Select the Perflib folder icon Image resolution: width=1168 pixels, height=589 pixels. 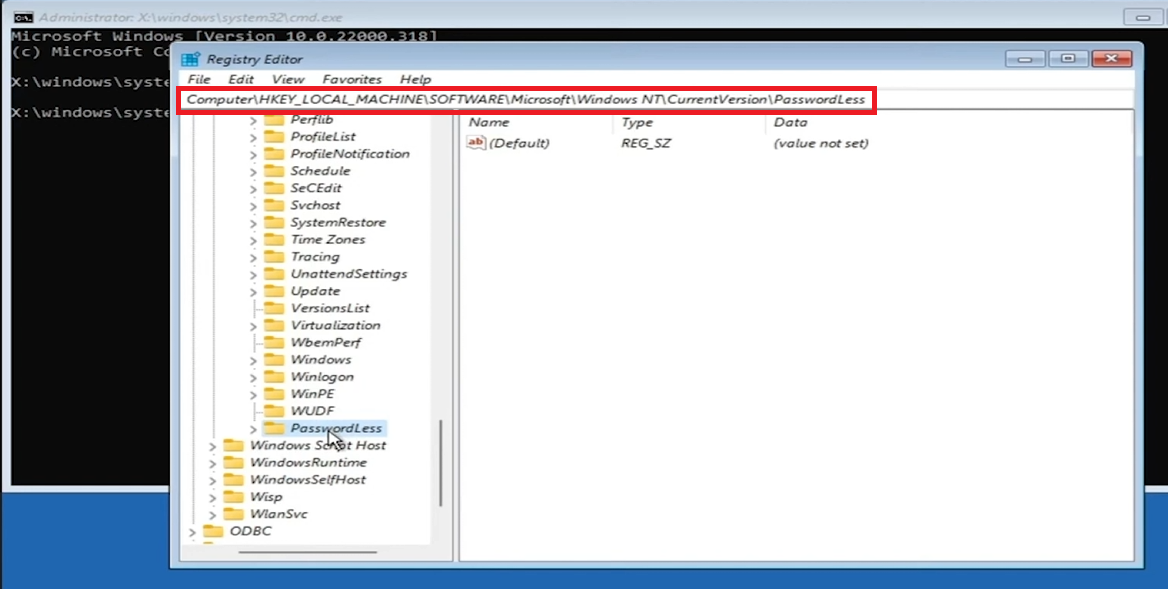275,120
